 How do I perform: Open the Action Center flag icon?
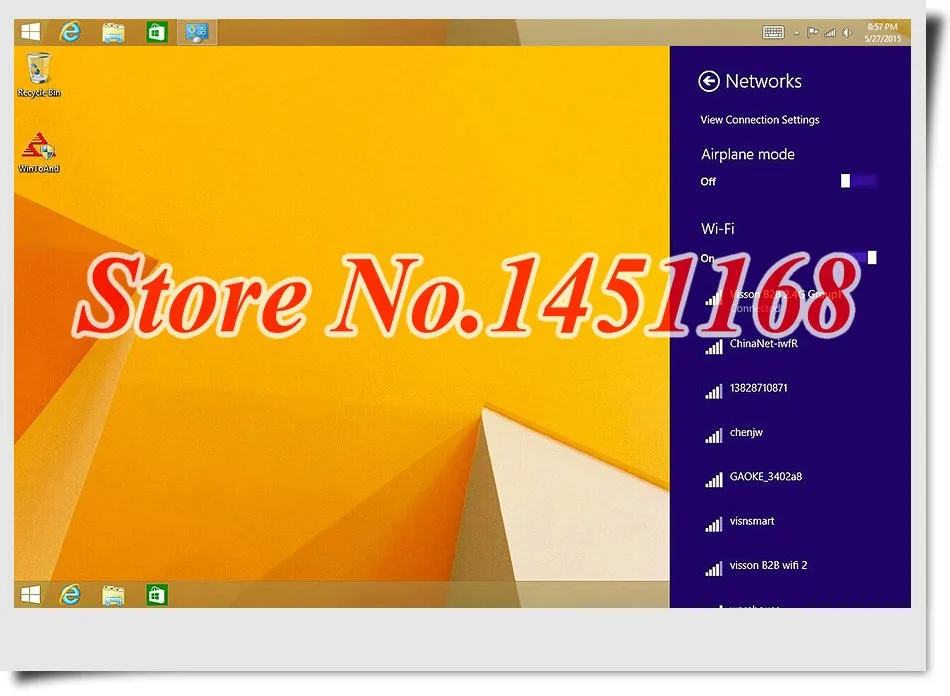point(812,33)
